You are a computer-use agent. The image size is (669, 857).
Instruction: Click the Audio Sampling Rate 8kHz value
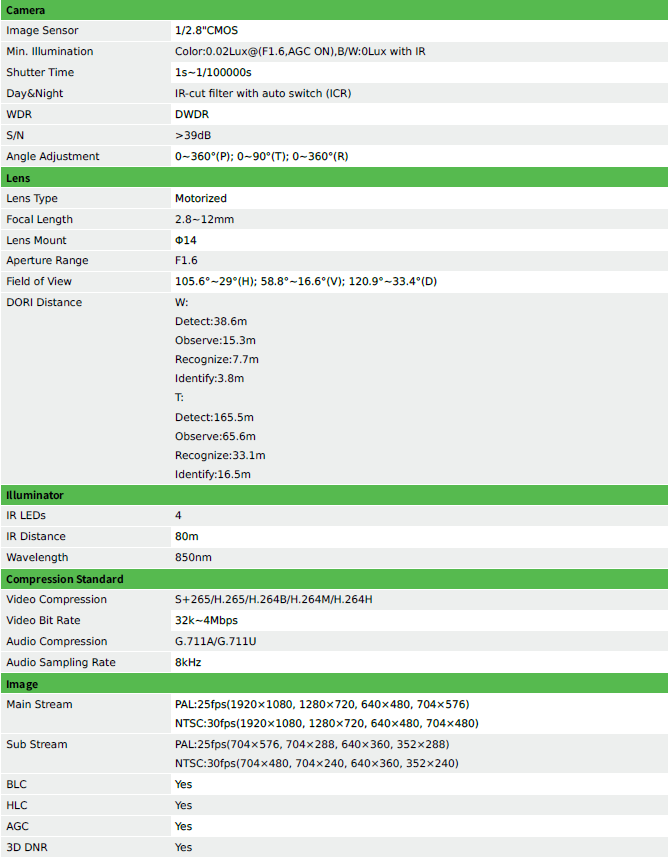188,662
